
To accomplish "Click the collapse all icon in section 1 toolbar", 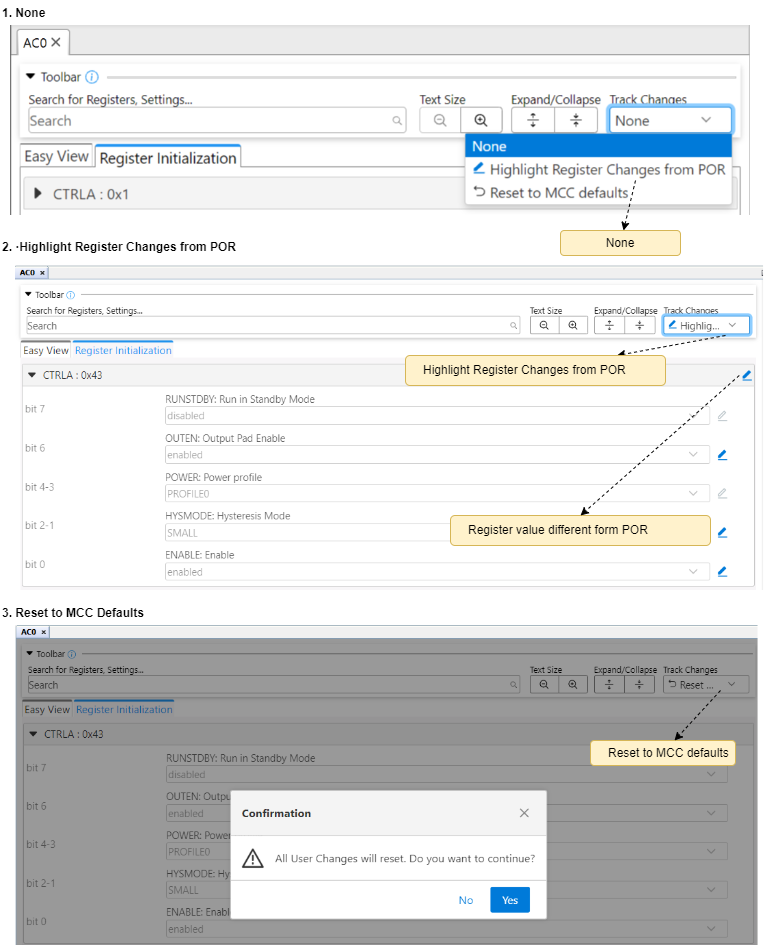I will pos(576,120).
